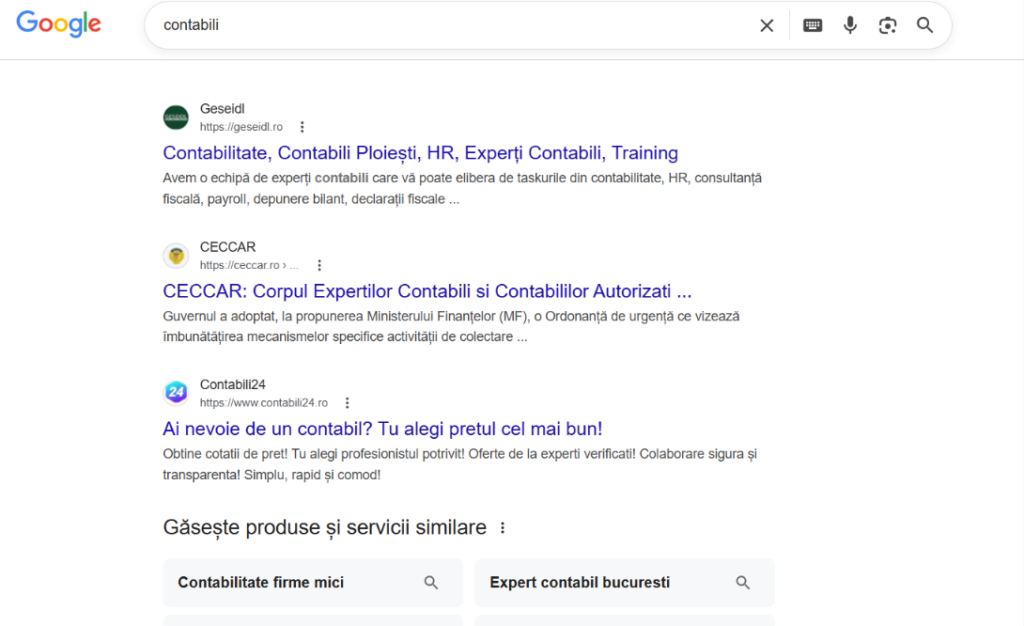1024x626 pixels.
Task: Search the 'Contabilitate firme mici' suggestion chip
Action: (312, 582)
